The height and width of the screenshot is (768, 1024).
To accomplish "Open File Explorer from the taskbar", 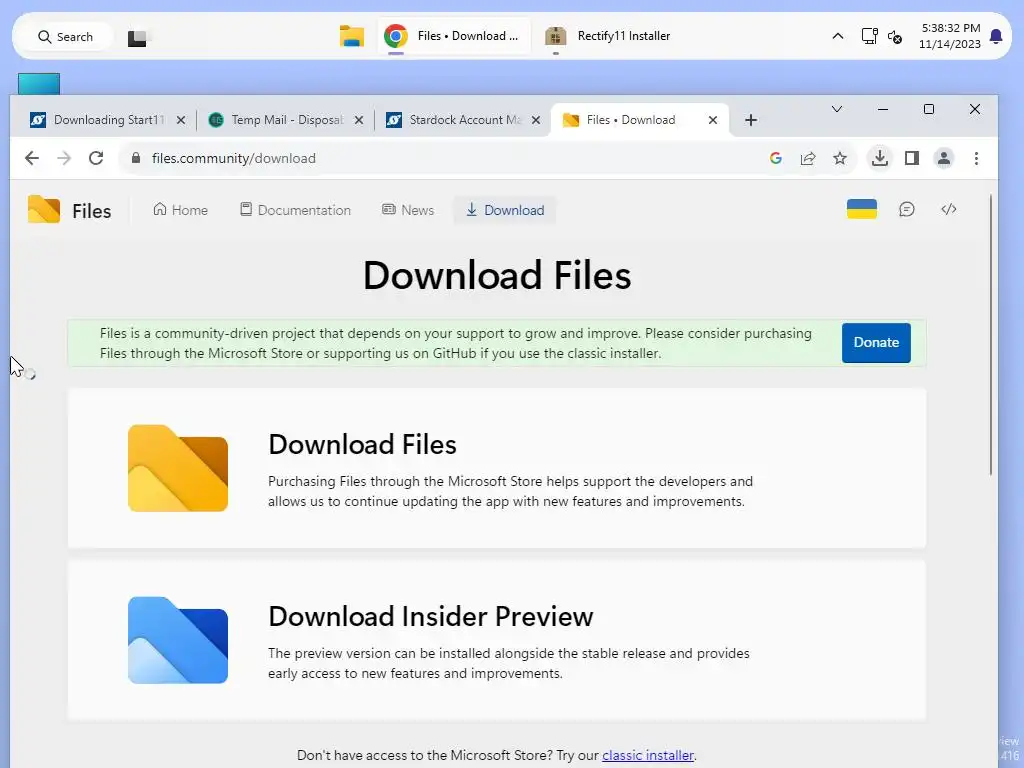I will [351, 36].
